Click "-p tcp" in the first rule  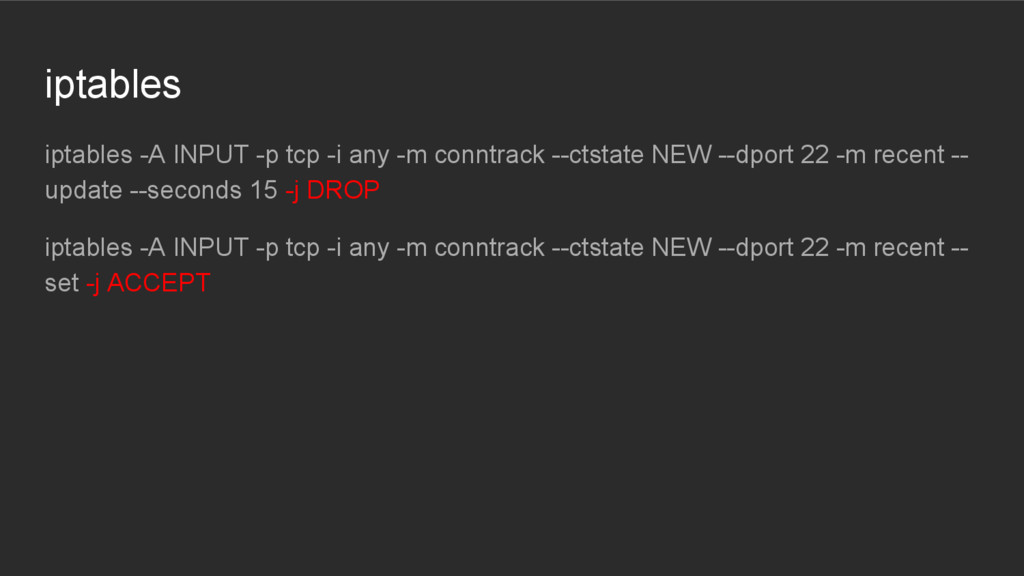(x=287, y=155)
